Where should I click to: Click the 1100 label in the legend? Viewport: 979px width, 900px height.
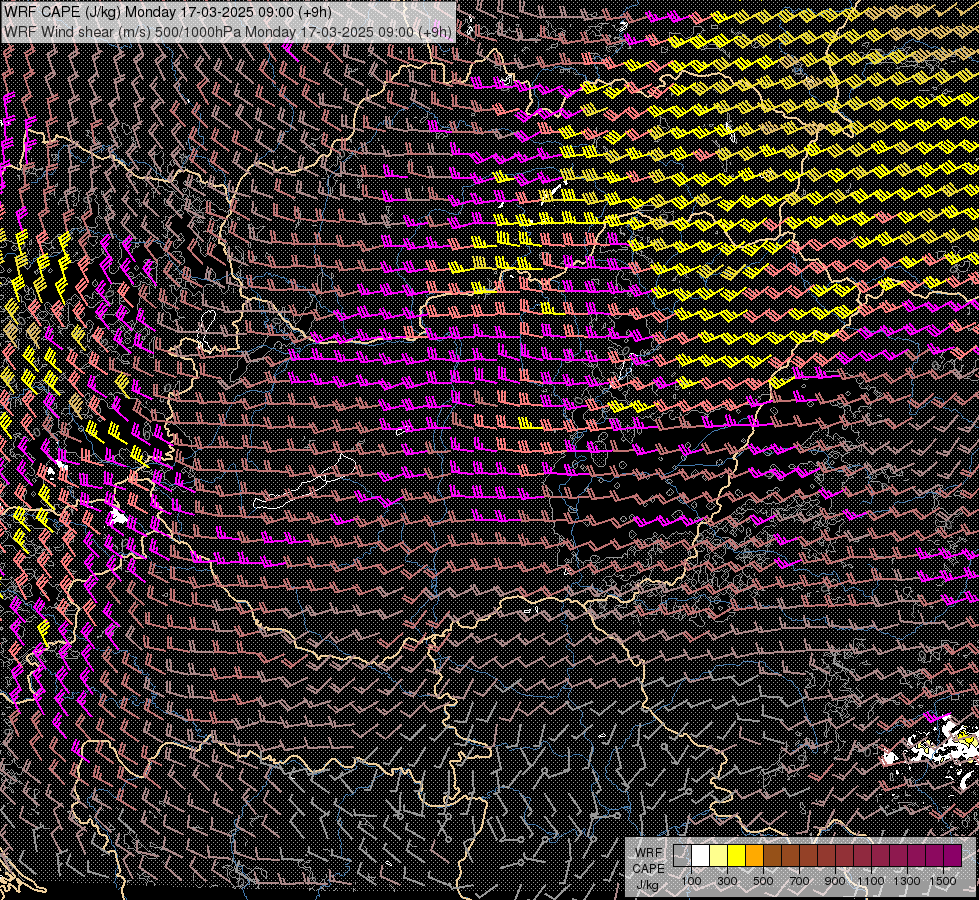[870, 881]
